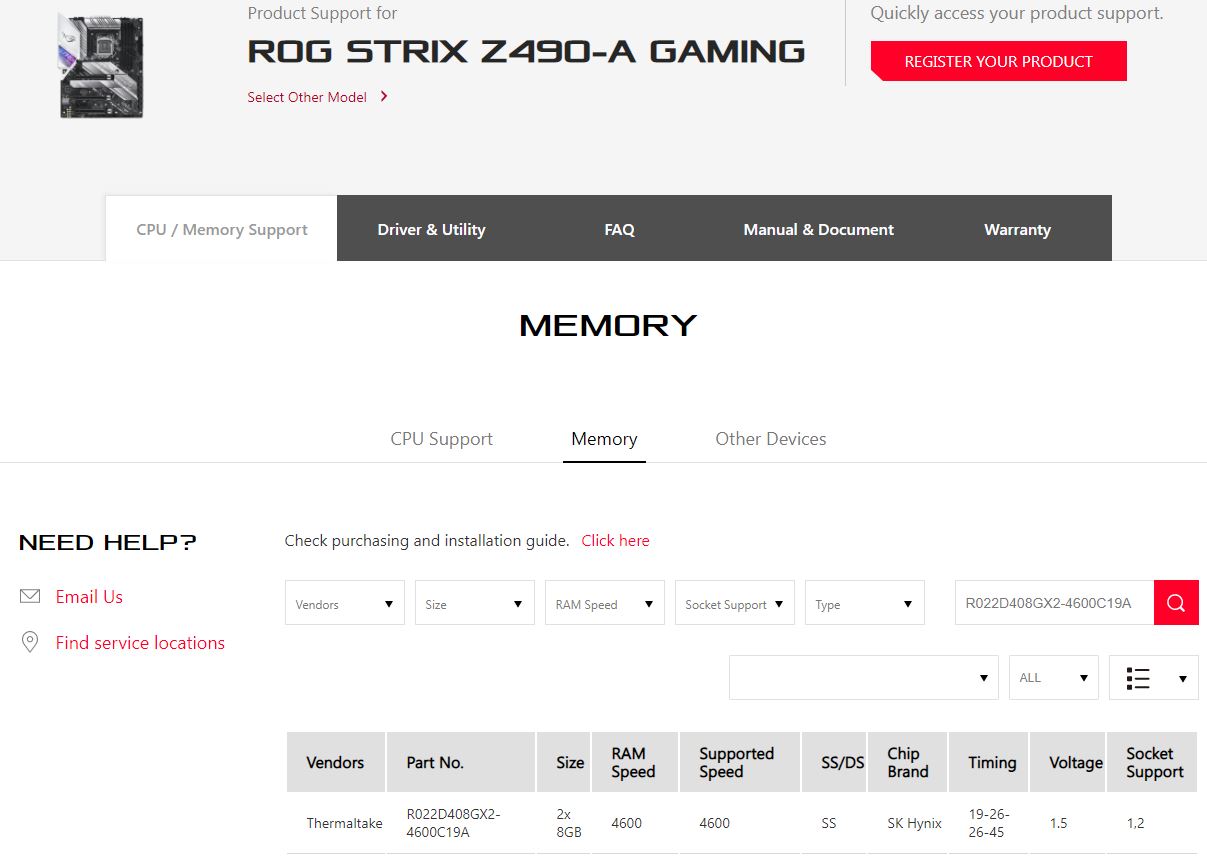This screenshot has height=862, width=1207.
Task: Click the 19-26-26-45 timing cell
Action: (989, 823)
